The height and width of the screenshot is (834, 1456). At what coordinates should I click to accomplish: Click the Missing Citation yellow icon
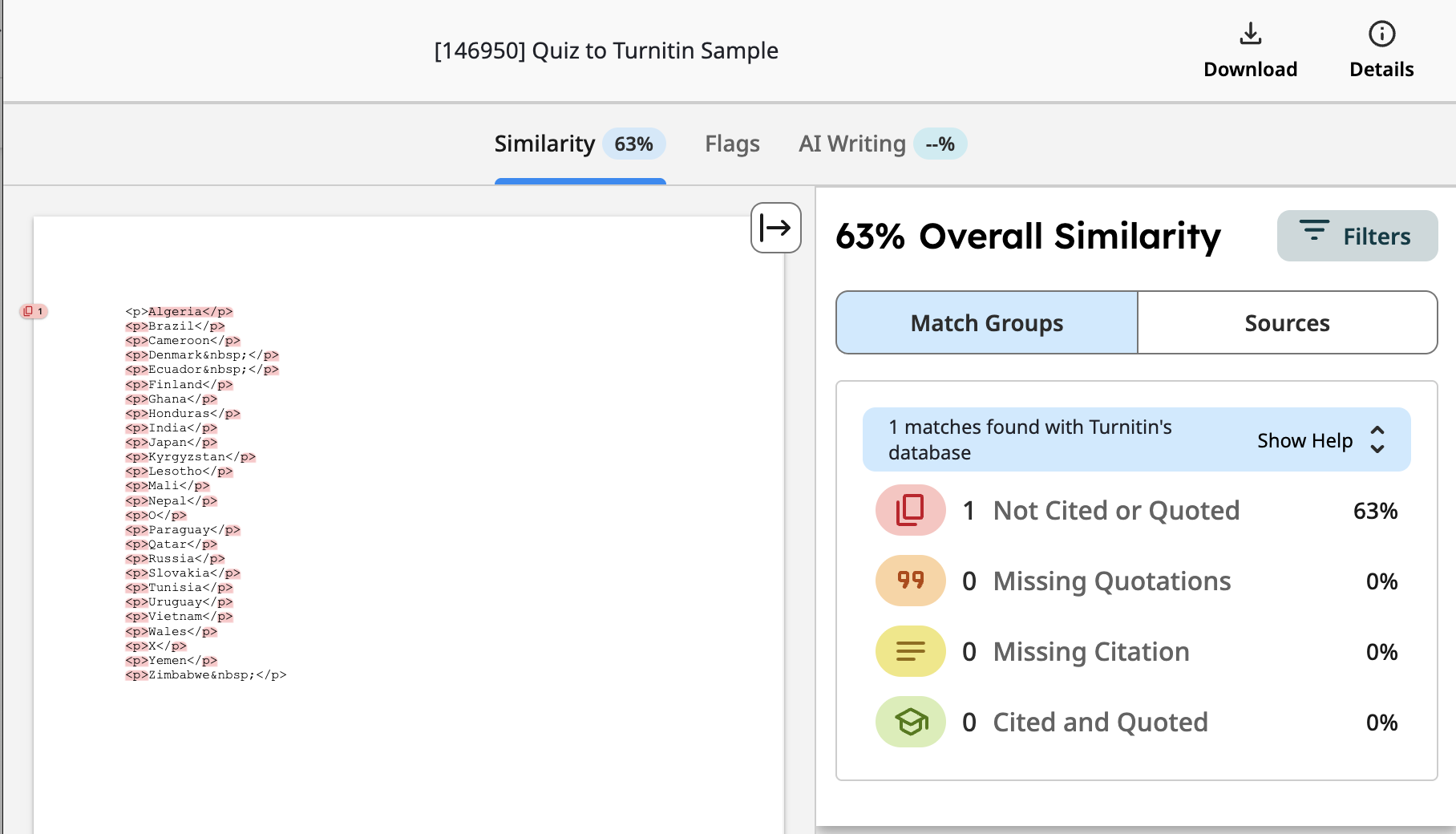(x=910, y=651)
